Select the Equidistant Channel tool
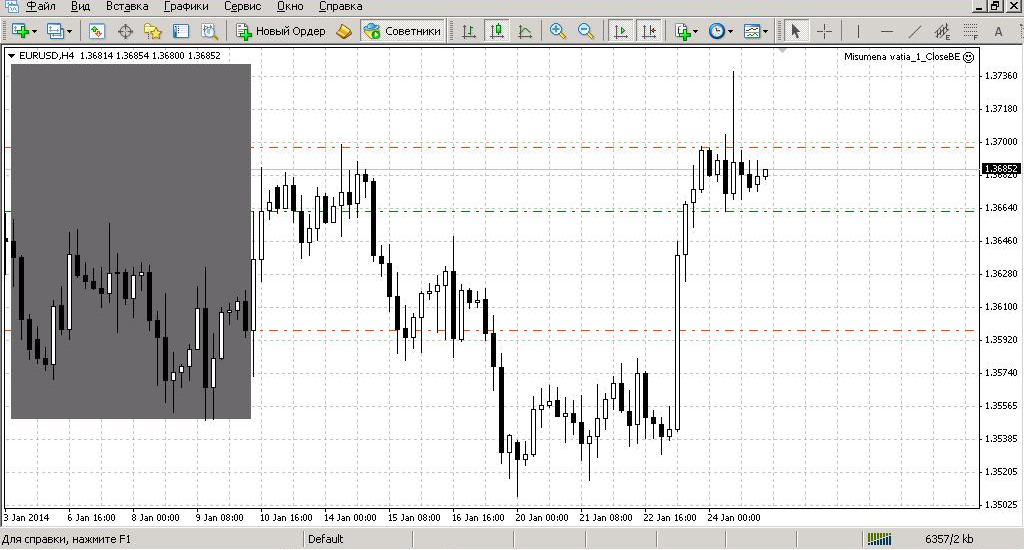 [942, 31]
